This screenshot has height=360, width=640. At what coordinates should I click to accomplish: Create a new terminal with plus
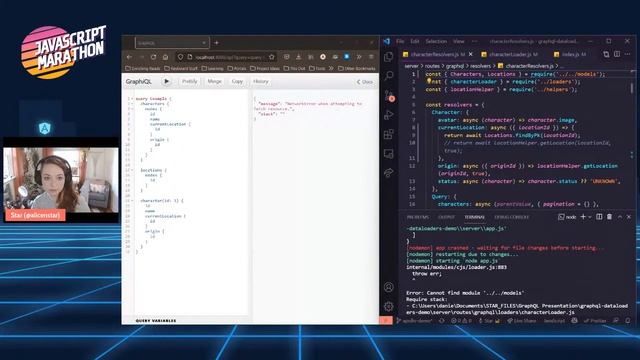click(x=583, y=217)
